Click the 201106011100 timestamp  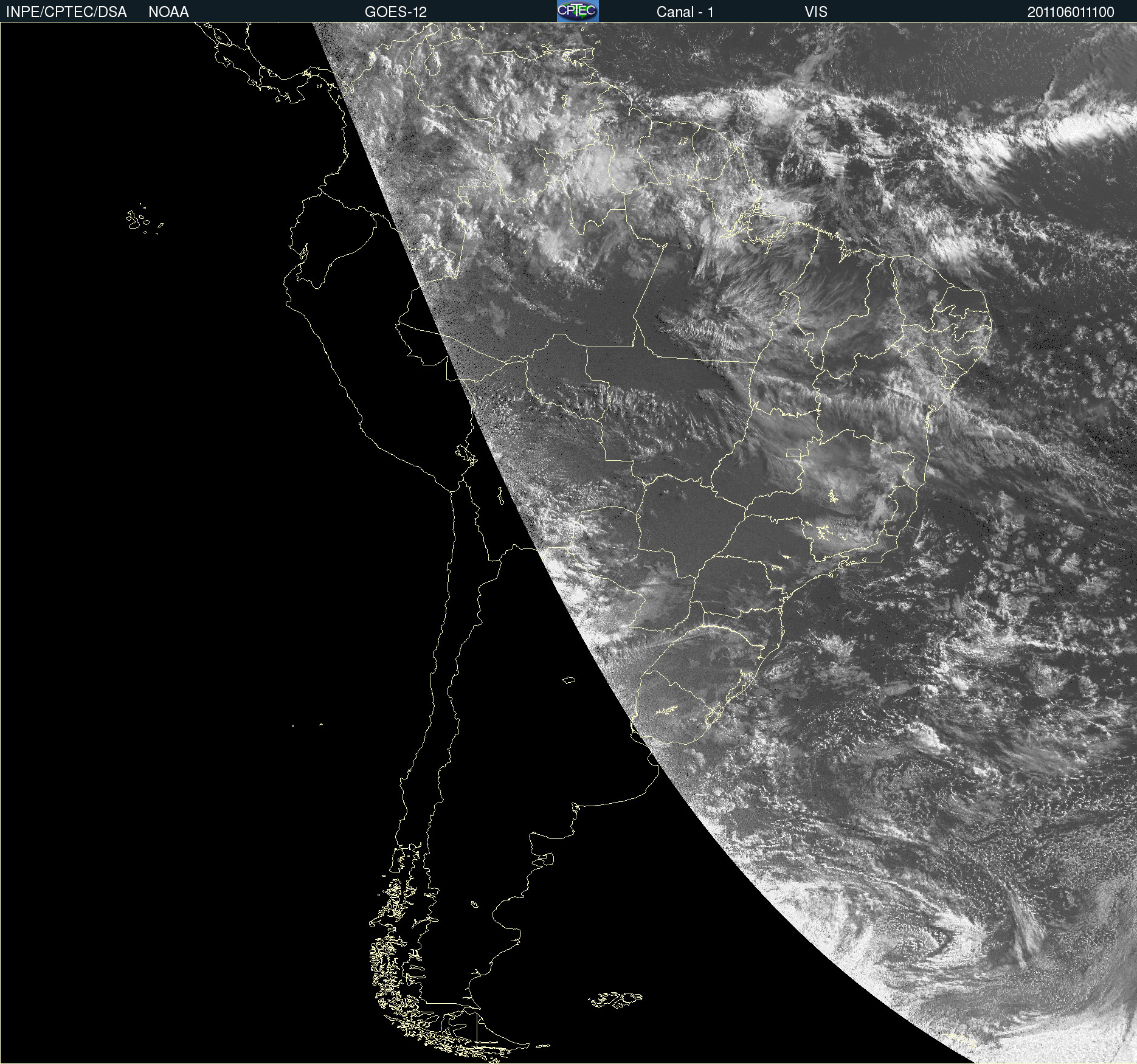tap(1071, 12)
